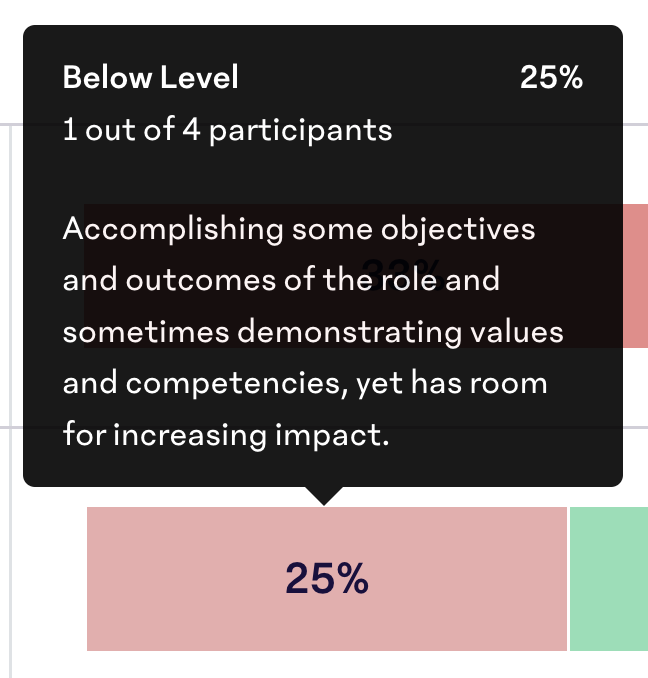
Task: Click the "25%" label inside the pink bar
Action: pos(327,579)
